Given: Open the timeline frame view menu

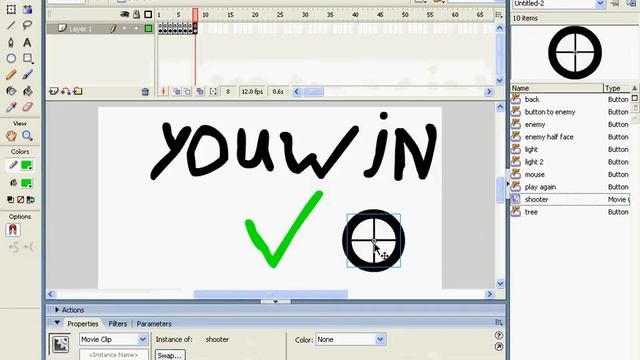Looking at the screenshot, I should [499, 15].
